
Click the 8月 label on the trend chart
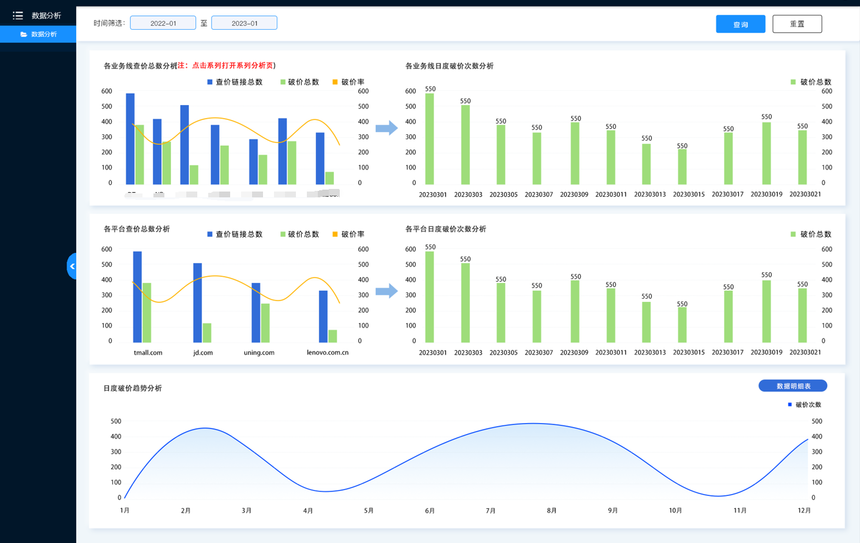click(551, 511)
